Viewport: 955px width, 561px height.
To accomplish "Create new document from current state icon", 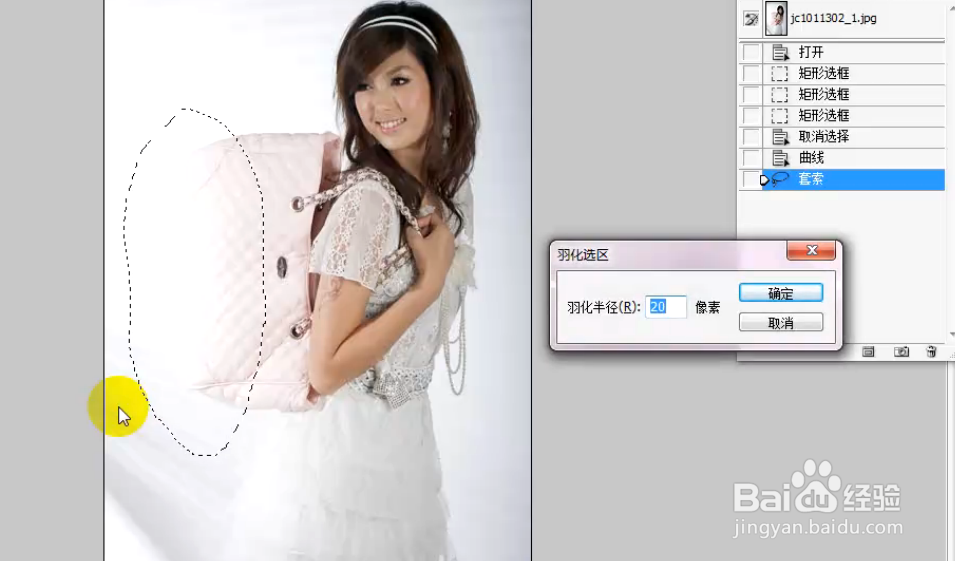I will point(868,351).
